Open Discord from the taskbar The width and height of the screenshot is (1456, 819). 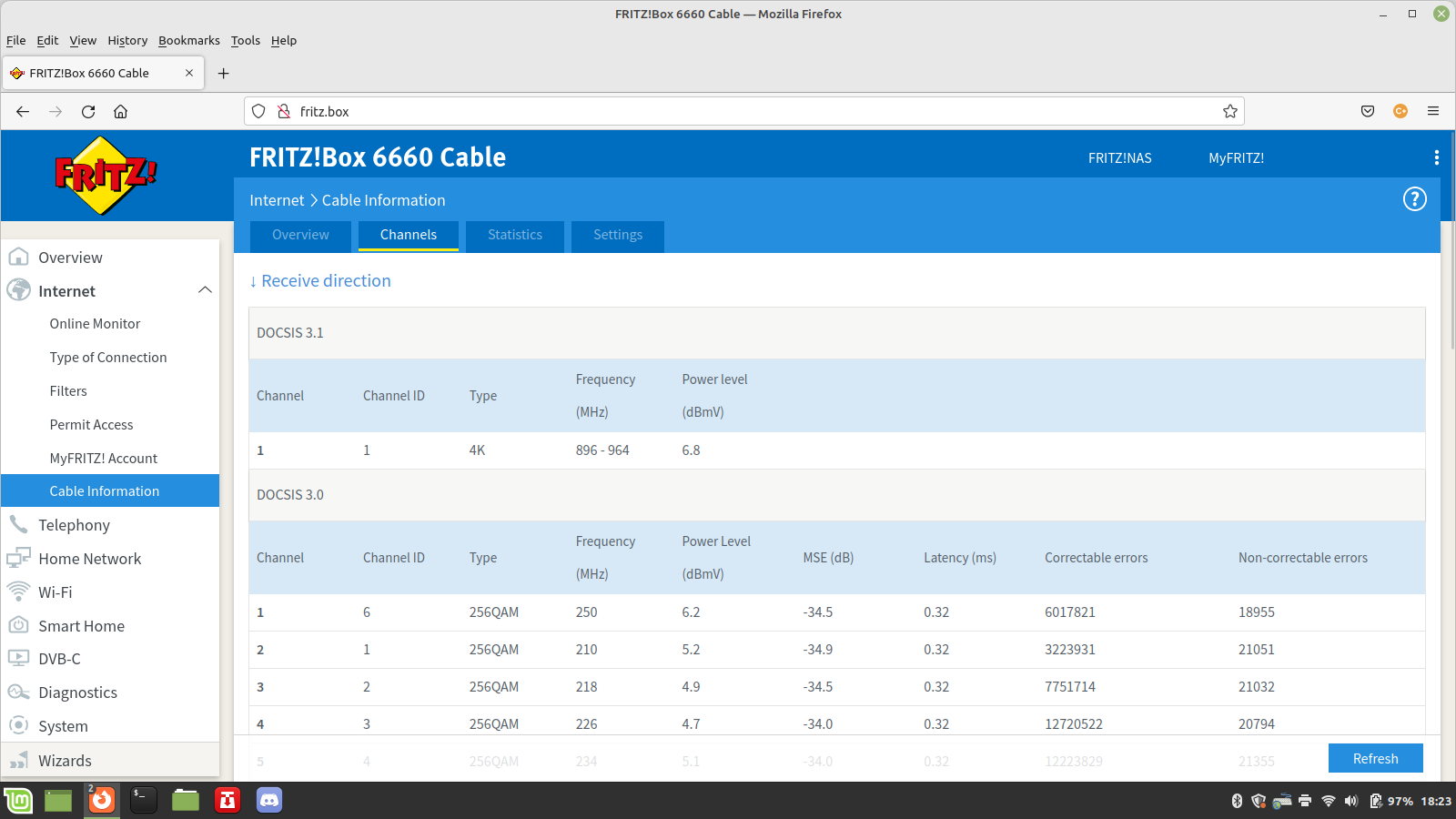pos(268,801)
